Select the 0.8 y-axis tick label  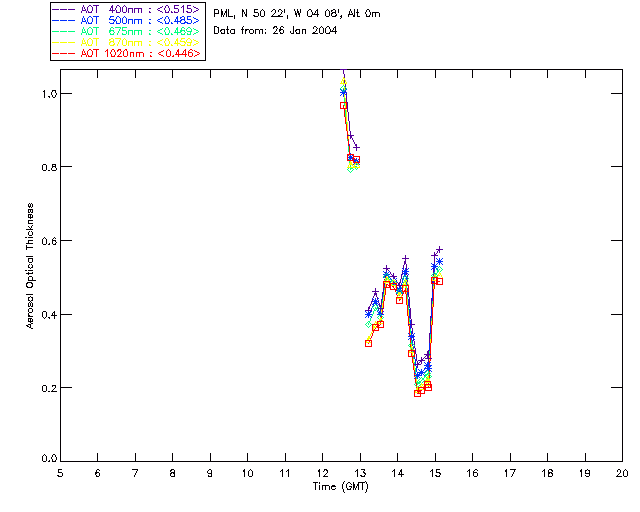click(x=49, y=167)
